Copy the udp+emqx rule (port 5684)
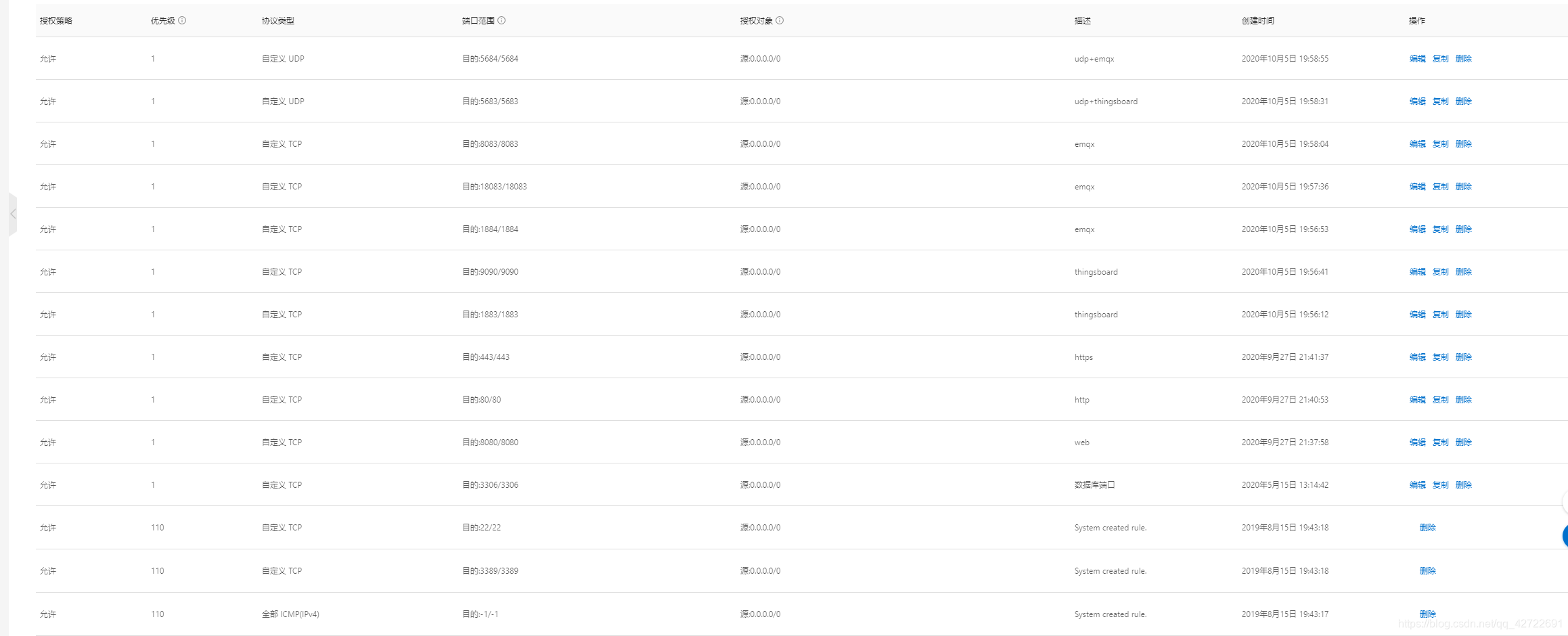The image size is (1568, 636). pyautogui.click(x=1440, y=59)
